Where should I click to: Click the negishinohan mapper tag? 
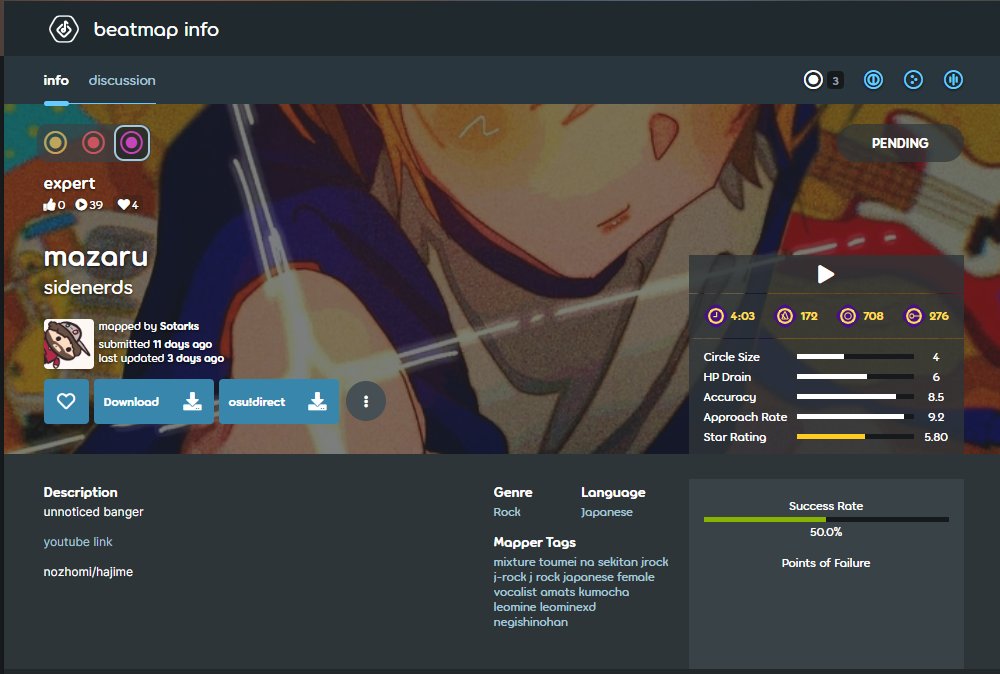click(531, 622)
